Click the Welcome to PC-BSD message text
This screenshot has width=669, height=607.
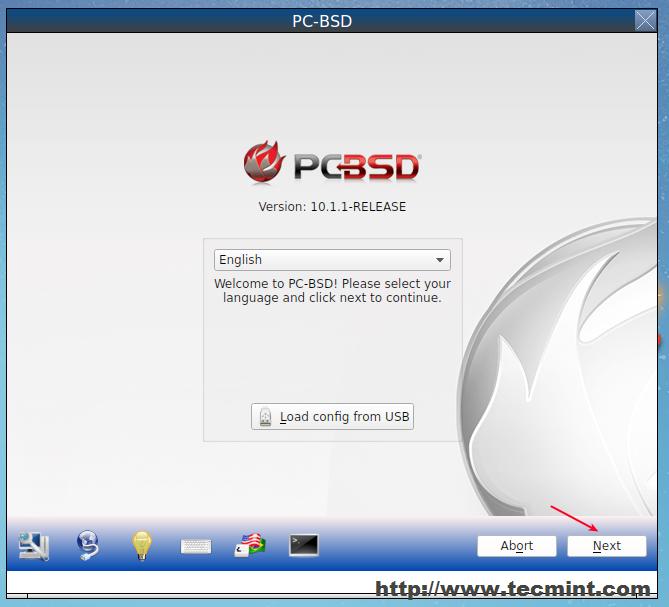[x=332, y=290]
